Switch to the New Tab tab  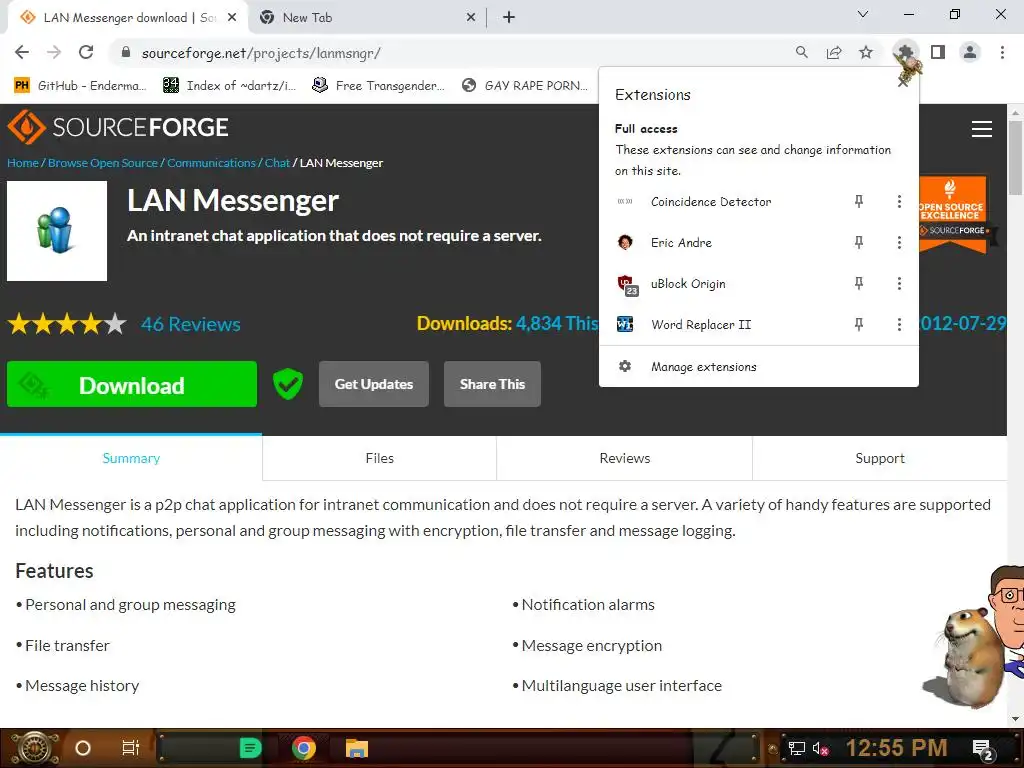pos(367,18)
